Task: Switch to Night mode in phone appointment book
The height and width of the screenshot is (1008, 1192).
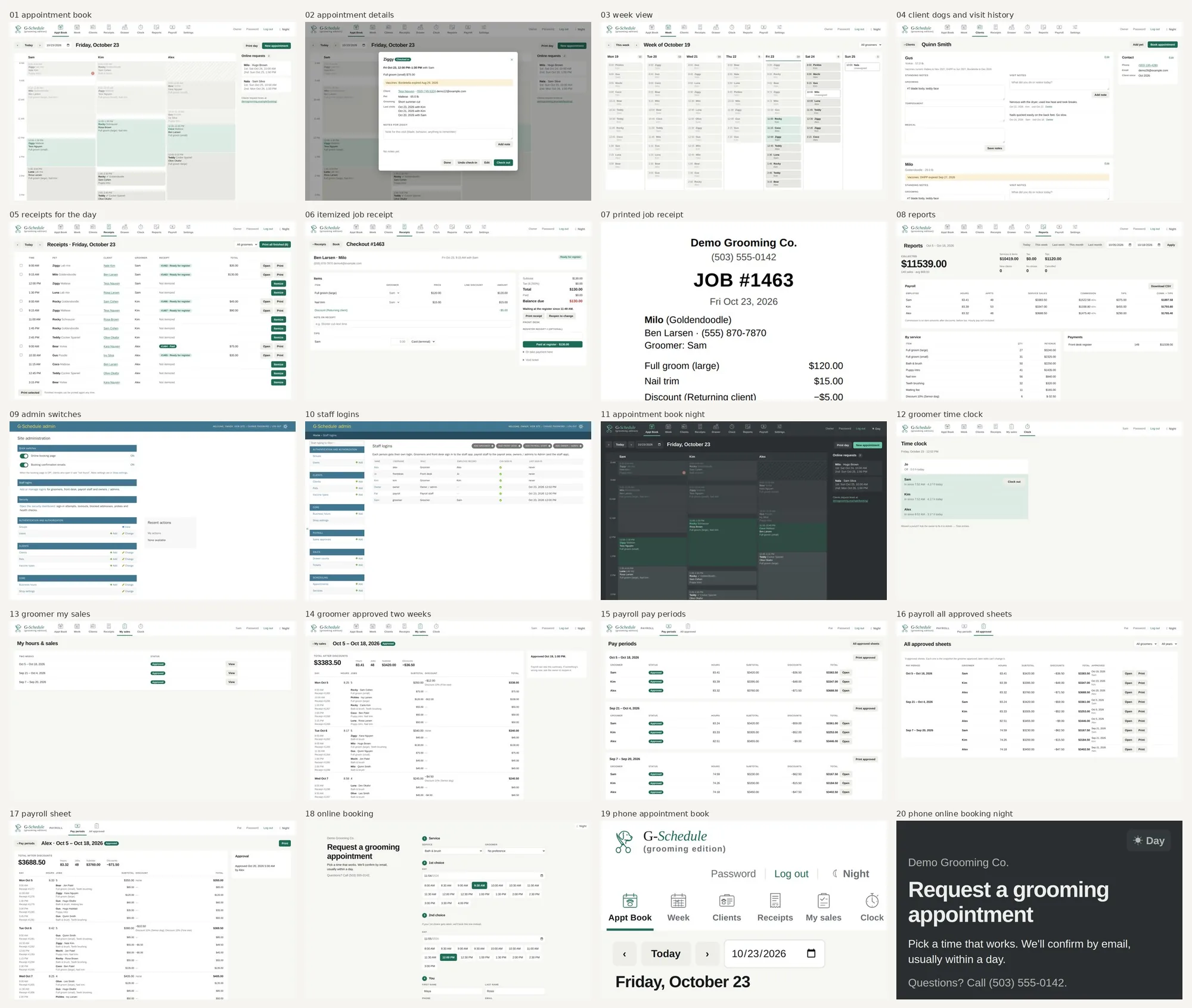Action: coord(851,873)
